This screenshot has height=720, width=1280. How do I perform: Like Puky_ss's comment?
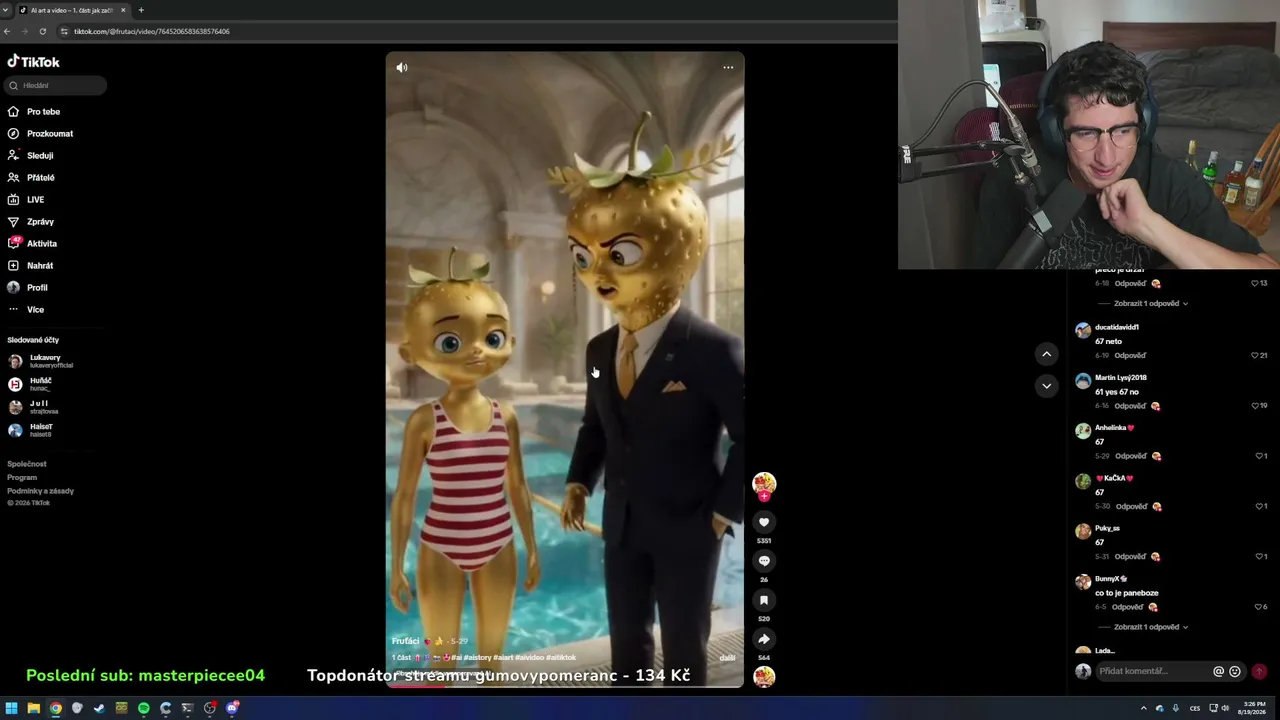point(1260,556)
